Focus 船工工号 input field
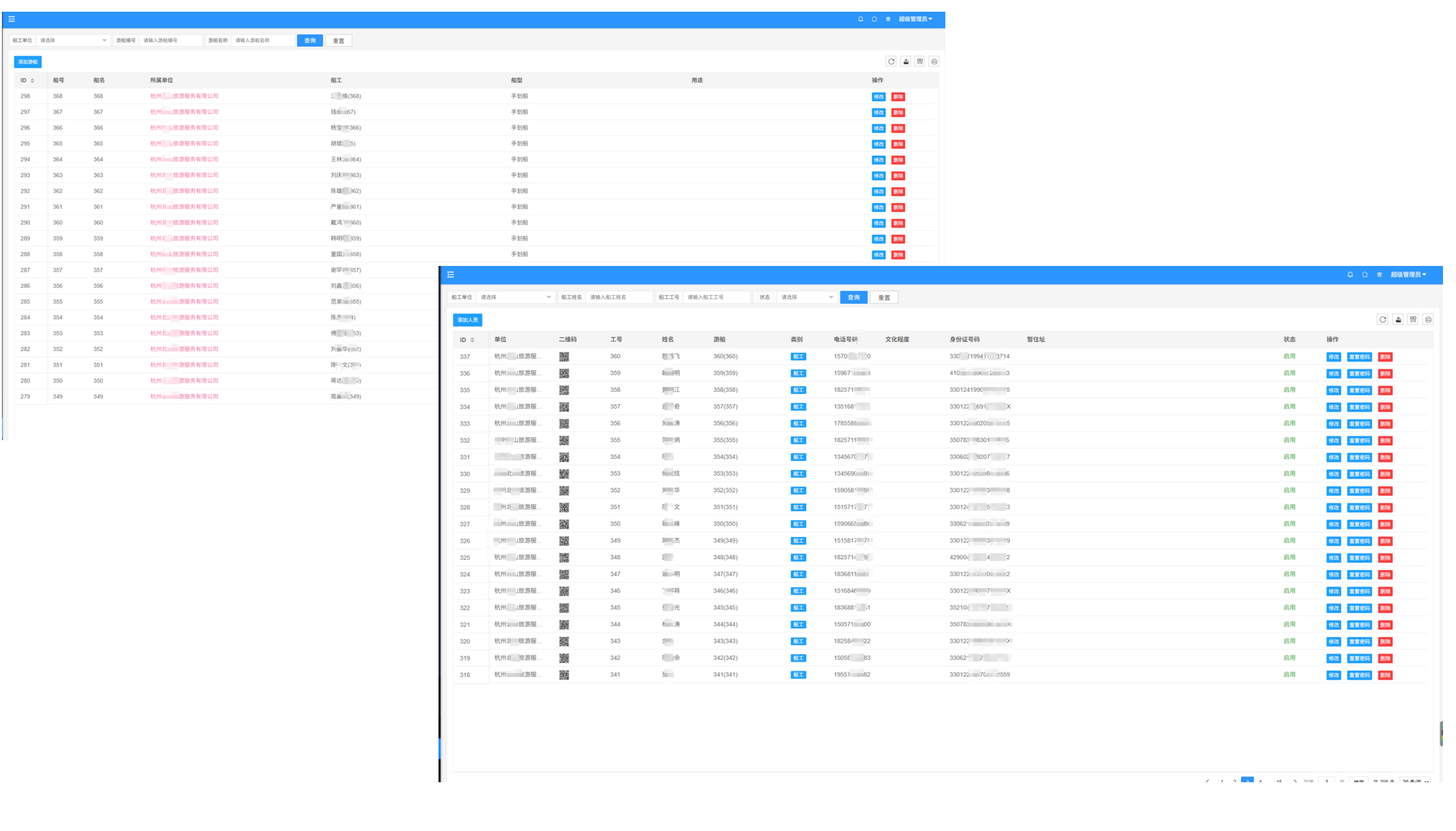Screen dimensions: 1456x831 (x=716, y=297)
